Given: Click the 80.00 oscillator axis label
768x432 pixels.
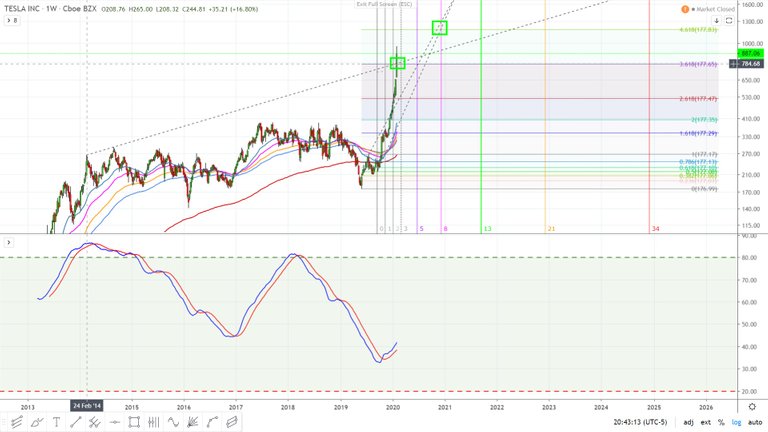Looking at the screenshot, I should pyautogui.click(x=749, y=258).
